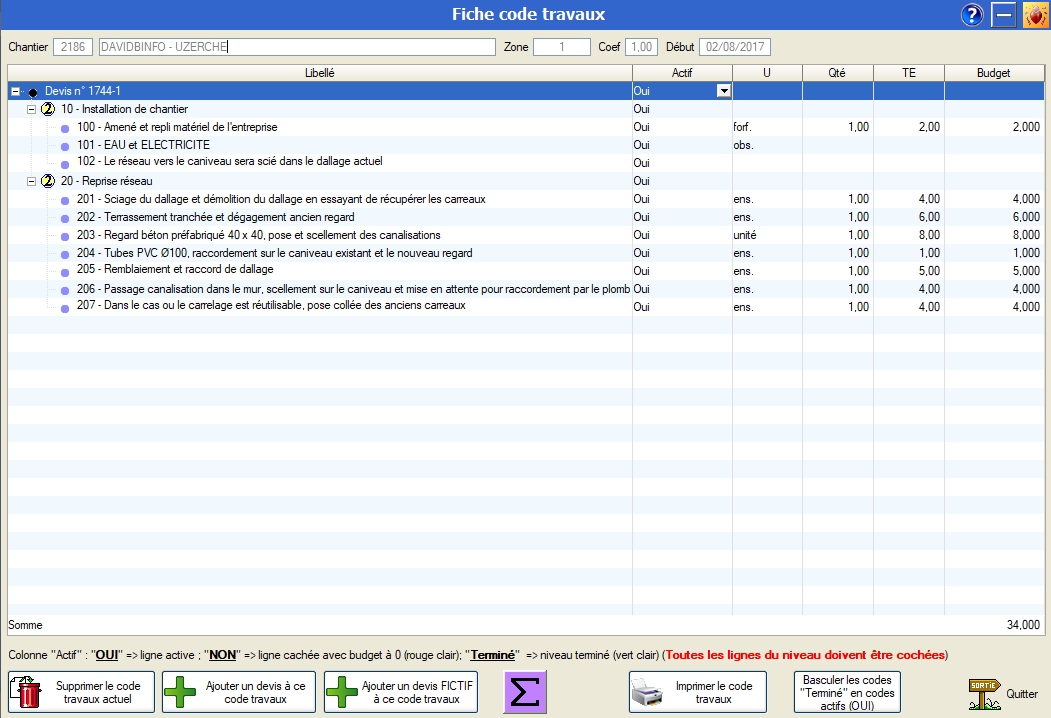This screenshot has height=718, width=1051.
Task: Click the Chantier name field DAVIDBINFO - UZERCHE
Action: 296,47
